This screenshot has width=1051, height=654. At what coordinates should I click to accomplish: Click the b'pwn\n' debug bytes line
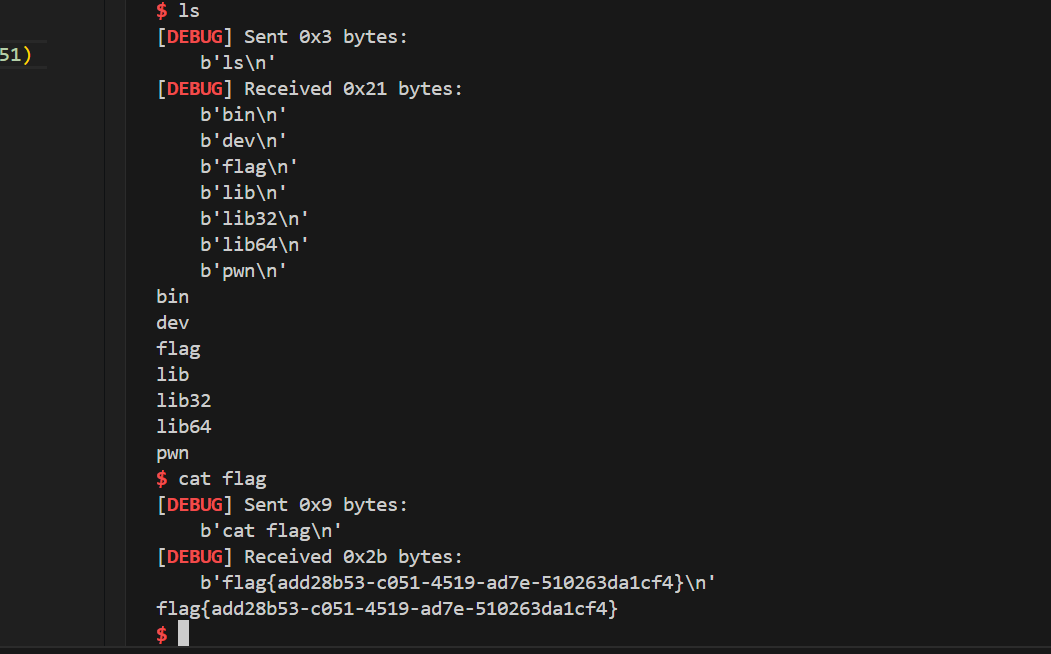pos(243,271)
